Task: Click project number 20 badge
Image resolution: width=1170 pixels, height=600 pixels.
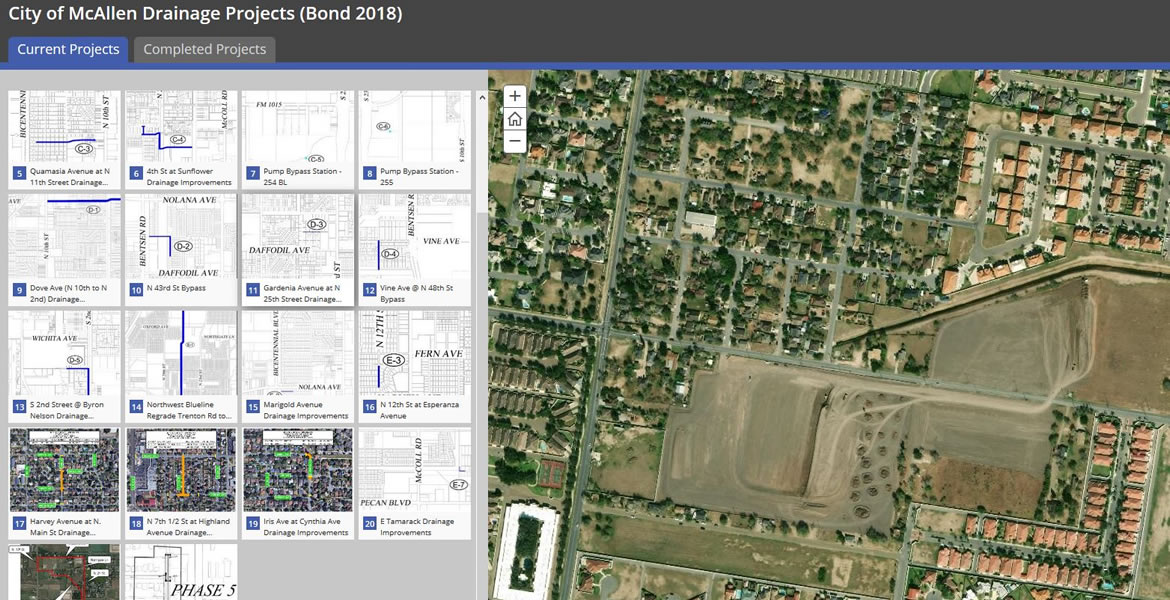Action: point(369,524)
